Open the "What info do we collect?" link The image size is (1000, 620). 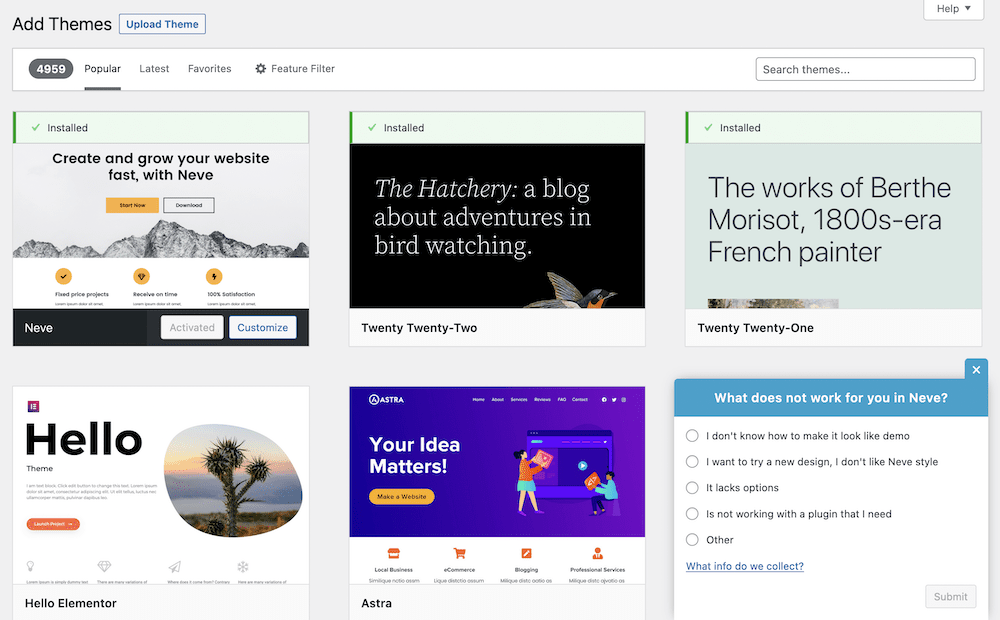(x=744, y=565)
